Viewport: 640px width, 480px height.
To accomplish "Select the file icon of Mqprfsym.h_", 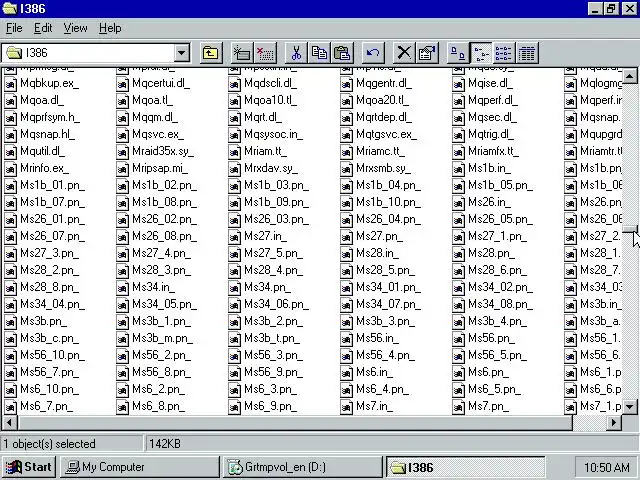I will [10, 118].
